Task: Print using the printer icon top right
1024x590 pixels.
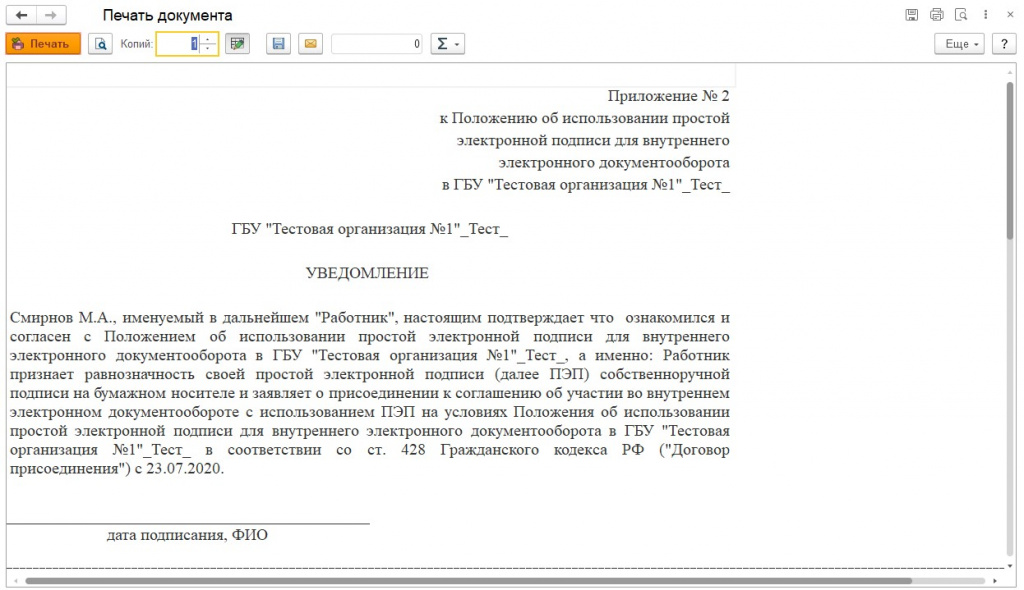Action: click(937, 14)
